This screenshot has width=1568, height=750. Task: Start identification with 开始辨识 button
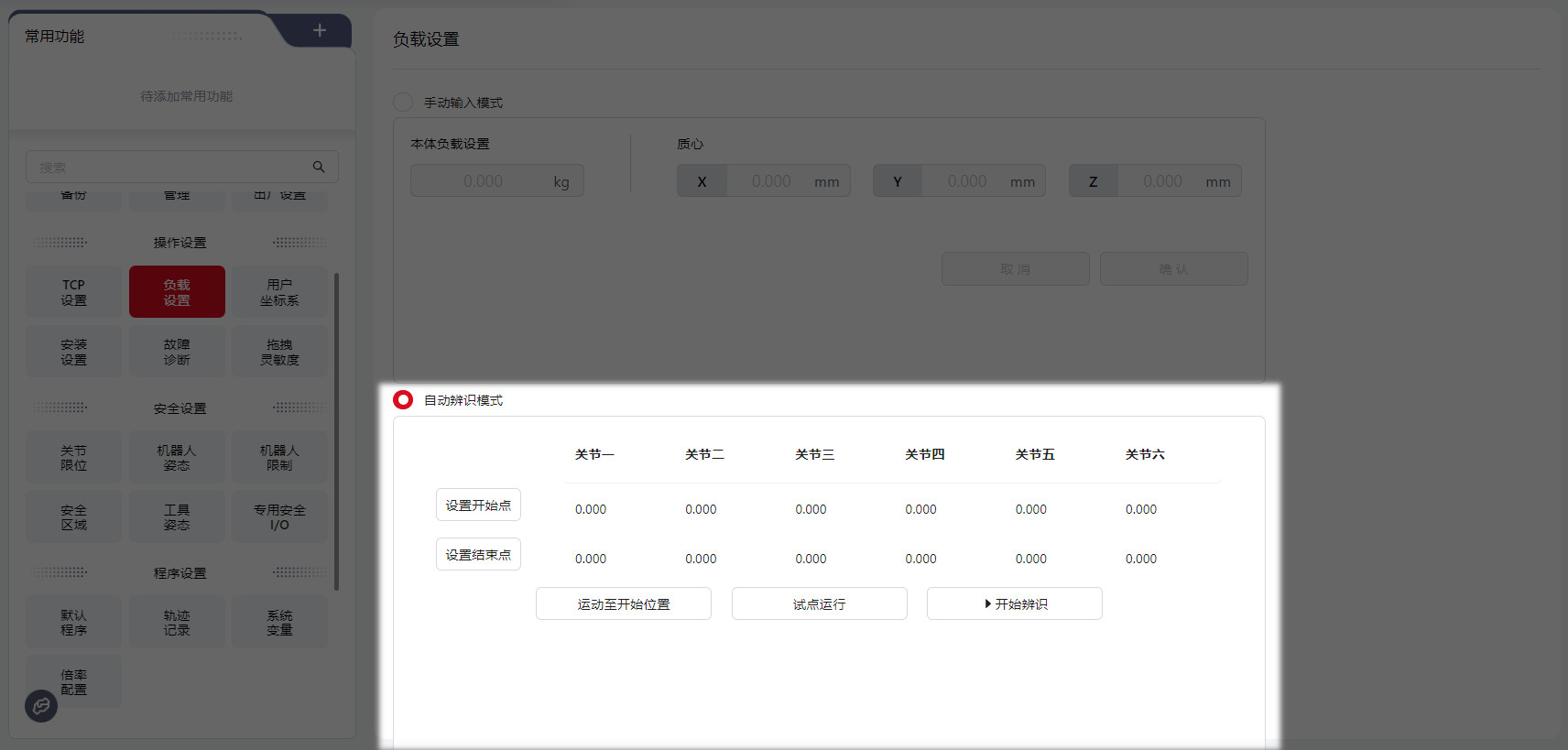1014,604
